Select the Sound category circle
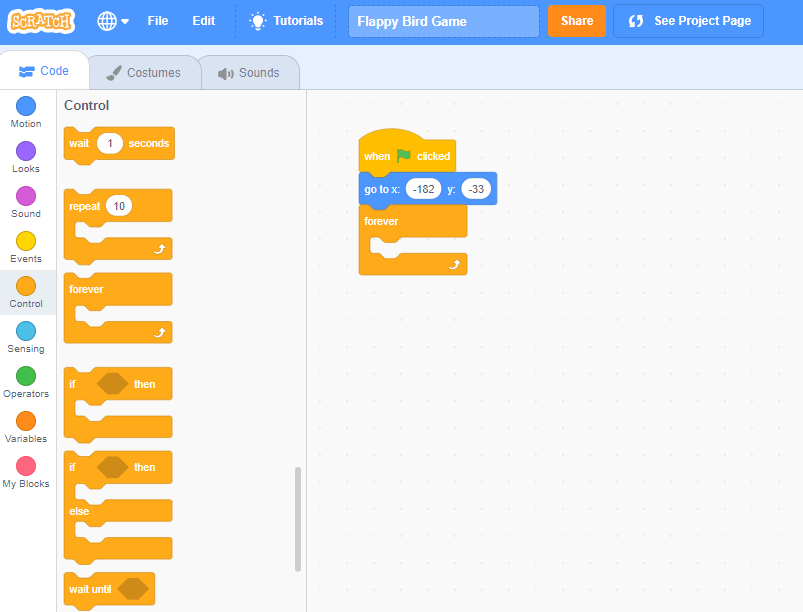The height and width of the screenshot is (612, 803). click(26, 196)
